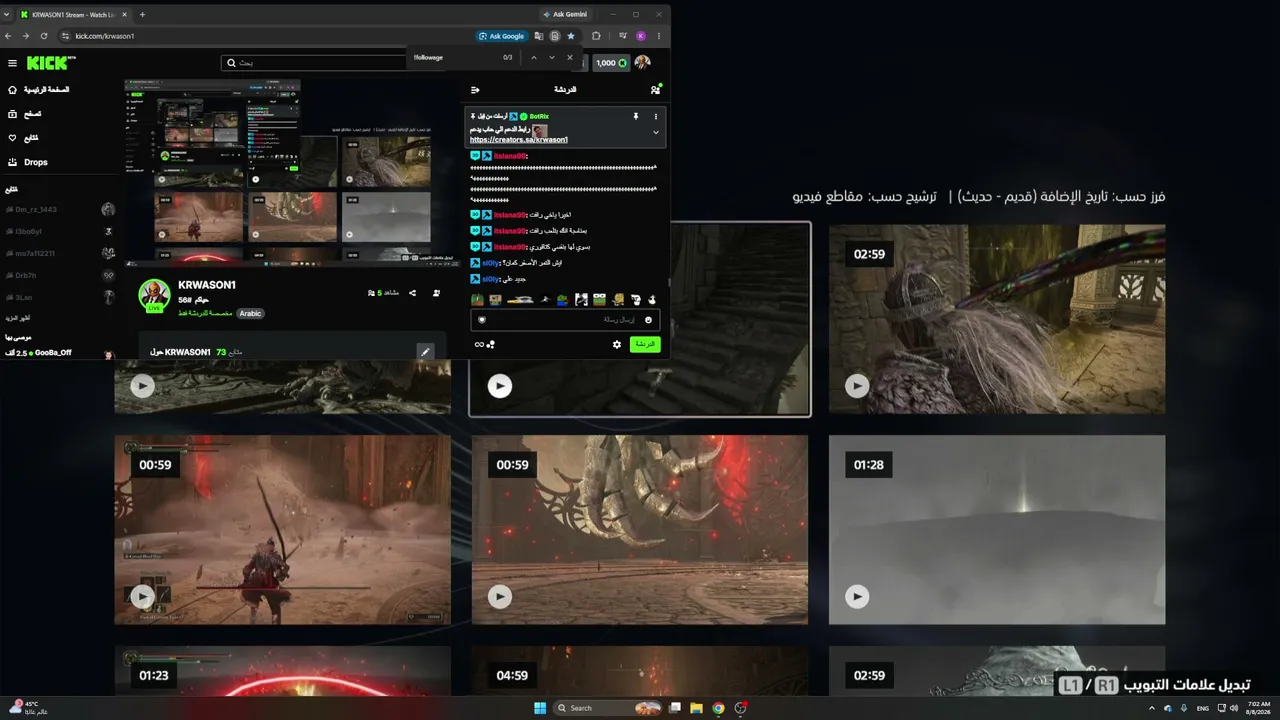Click the find-in-page text field
Image resolution: width=1280 pixels, height=720 pixels.
click(453, 57)
